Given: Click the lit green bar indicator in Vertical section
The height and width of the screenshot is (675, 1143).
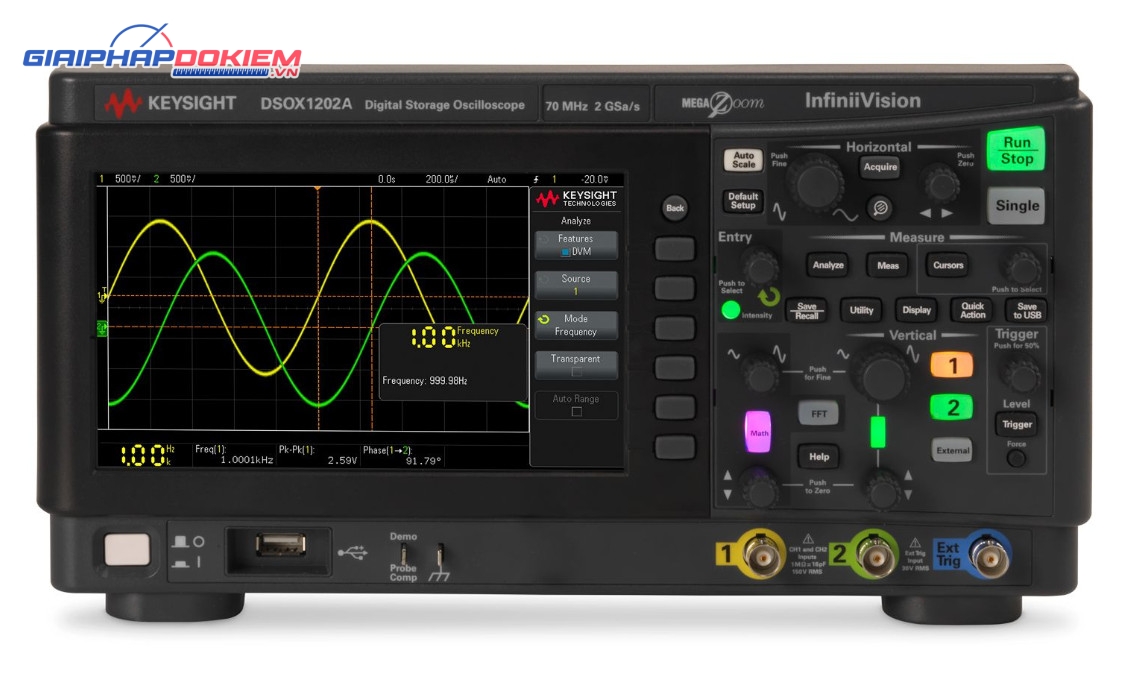Looking at the screenshot, I should 878,432.
